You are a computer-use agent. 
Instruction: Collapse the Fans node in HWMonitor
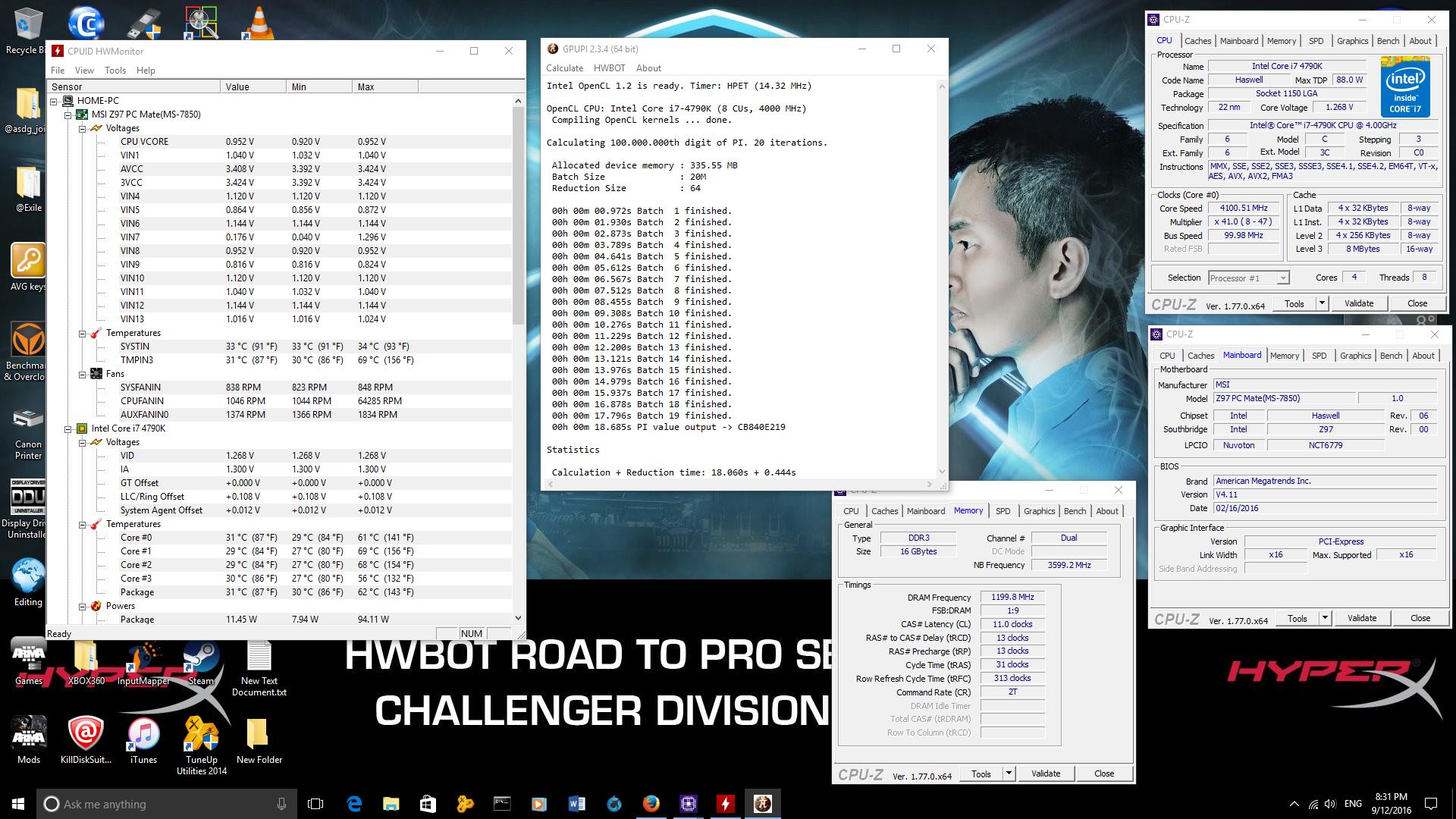pyautogui.click(x=82, y=374)
